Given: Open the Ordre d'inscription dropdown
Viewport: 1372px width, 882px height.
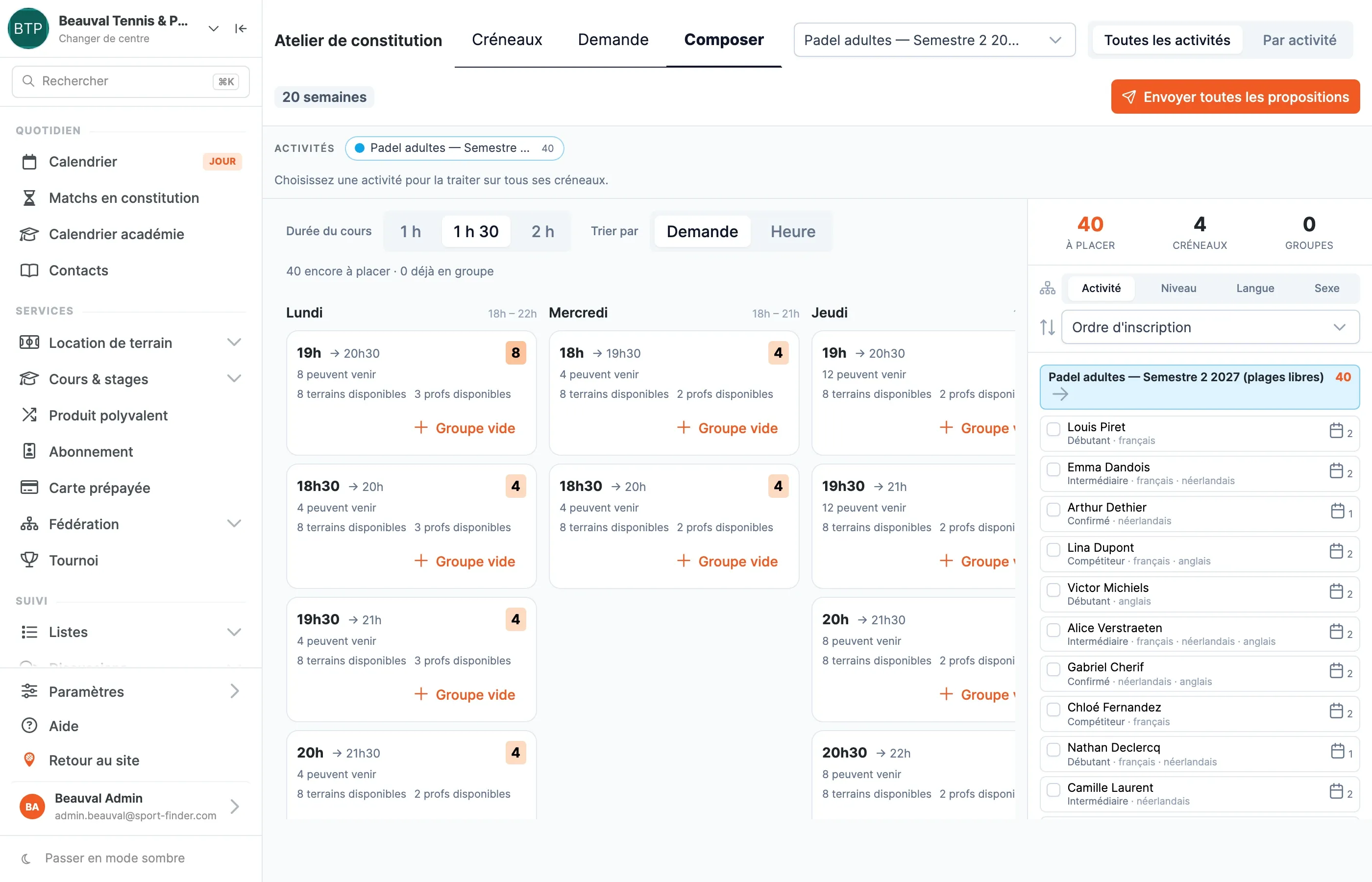Looking at the screenshot, I should coord(1210,327).
